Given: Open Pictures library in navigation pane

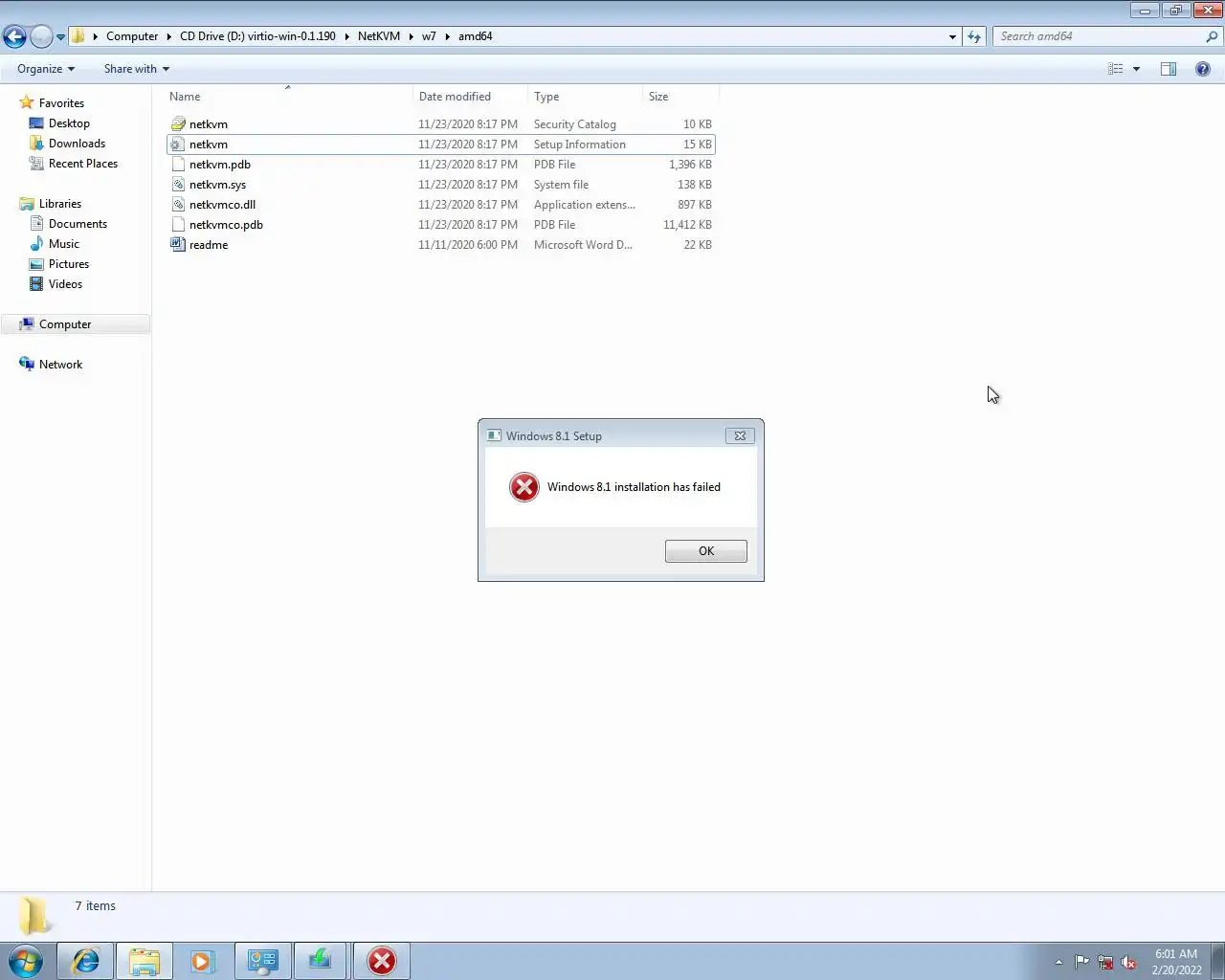Looking at the screenshot, I should tap(68, 264).
